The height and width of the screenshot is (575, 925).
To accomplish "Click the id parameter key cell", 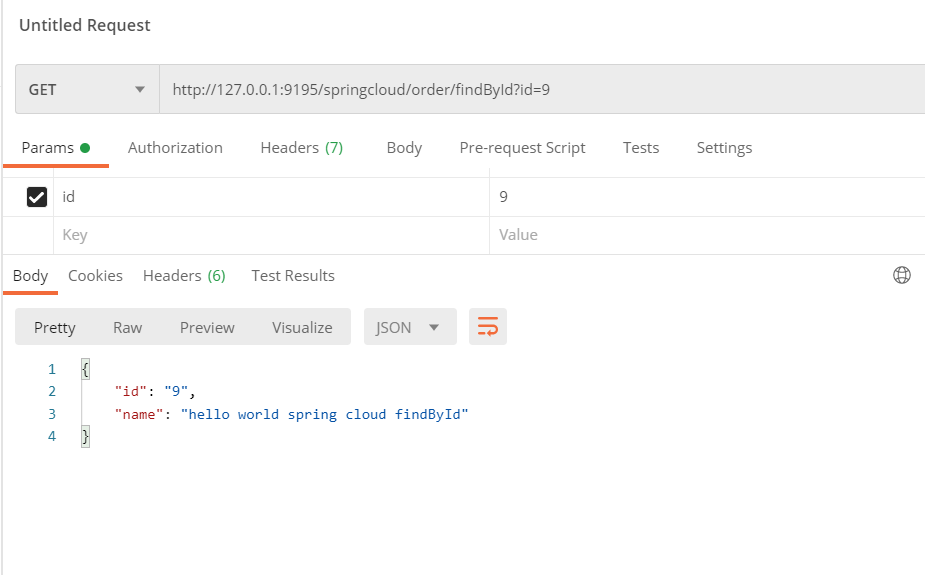I will [x=271, y=197].
